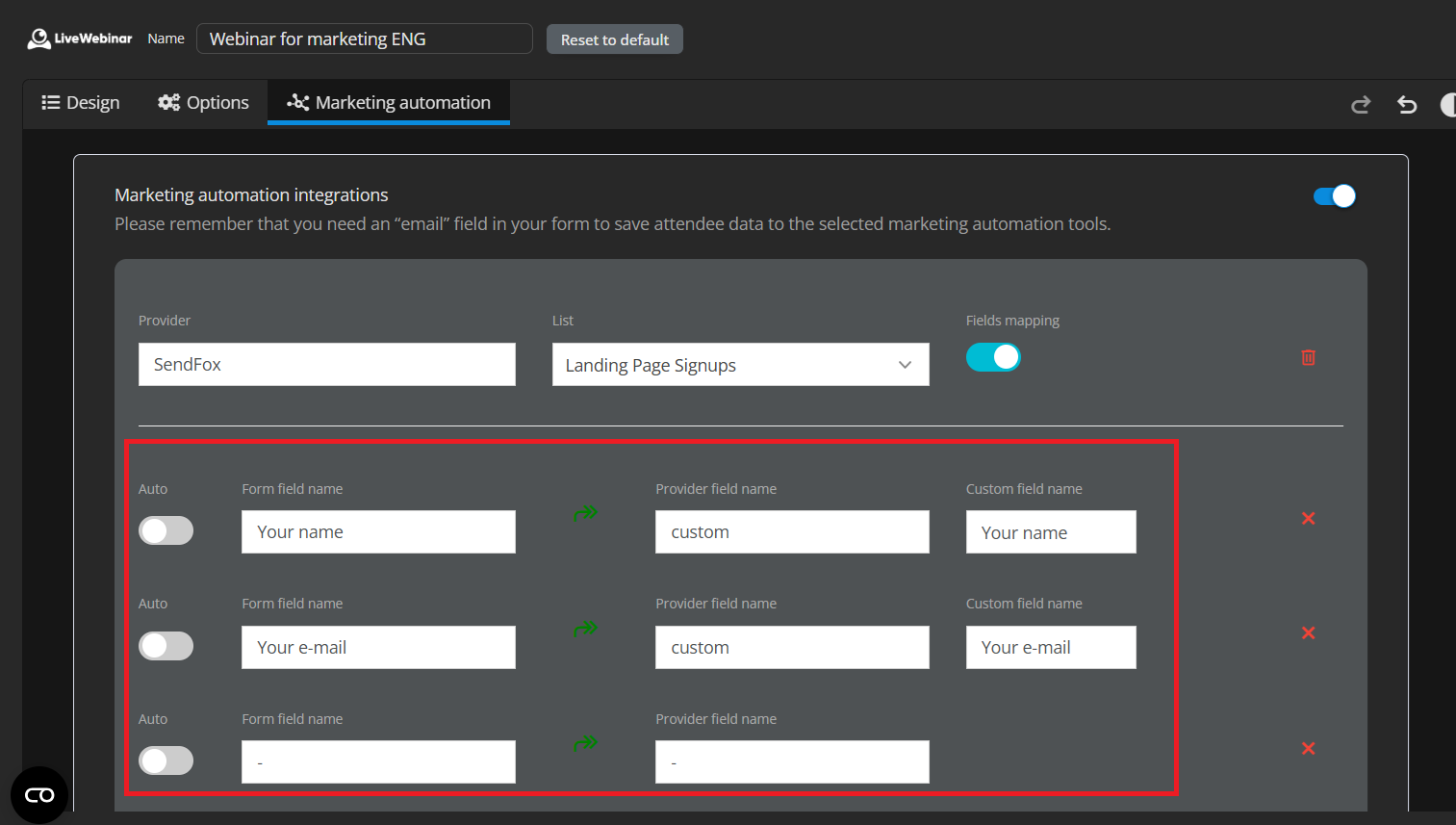Enable Auto toggle for 'Your name' row
This screenshot has width=1456, height=825.
click(166, 531)
